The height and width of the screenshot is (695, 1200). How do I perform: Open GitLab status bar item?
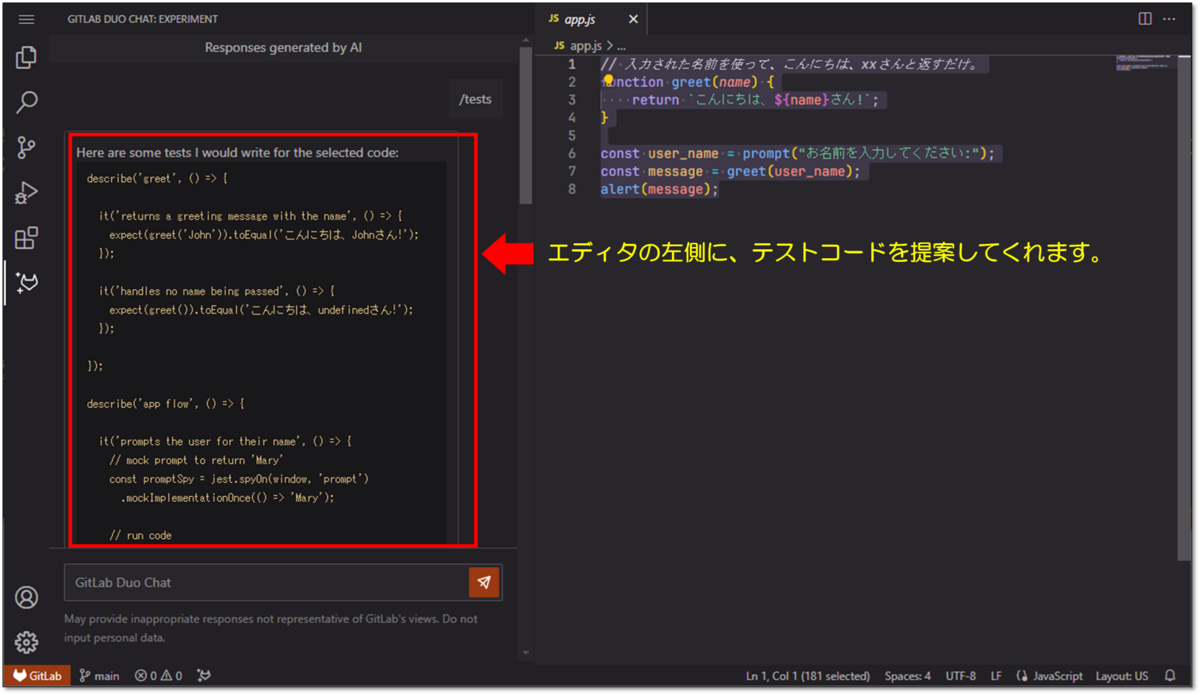[x=37, y=676]
